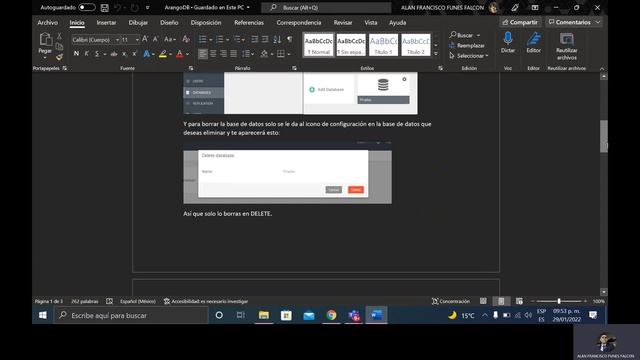Select the Format Painter brush
Screen dimensions: 640x360
pyautogui.click(x=59, y=57)
